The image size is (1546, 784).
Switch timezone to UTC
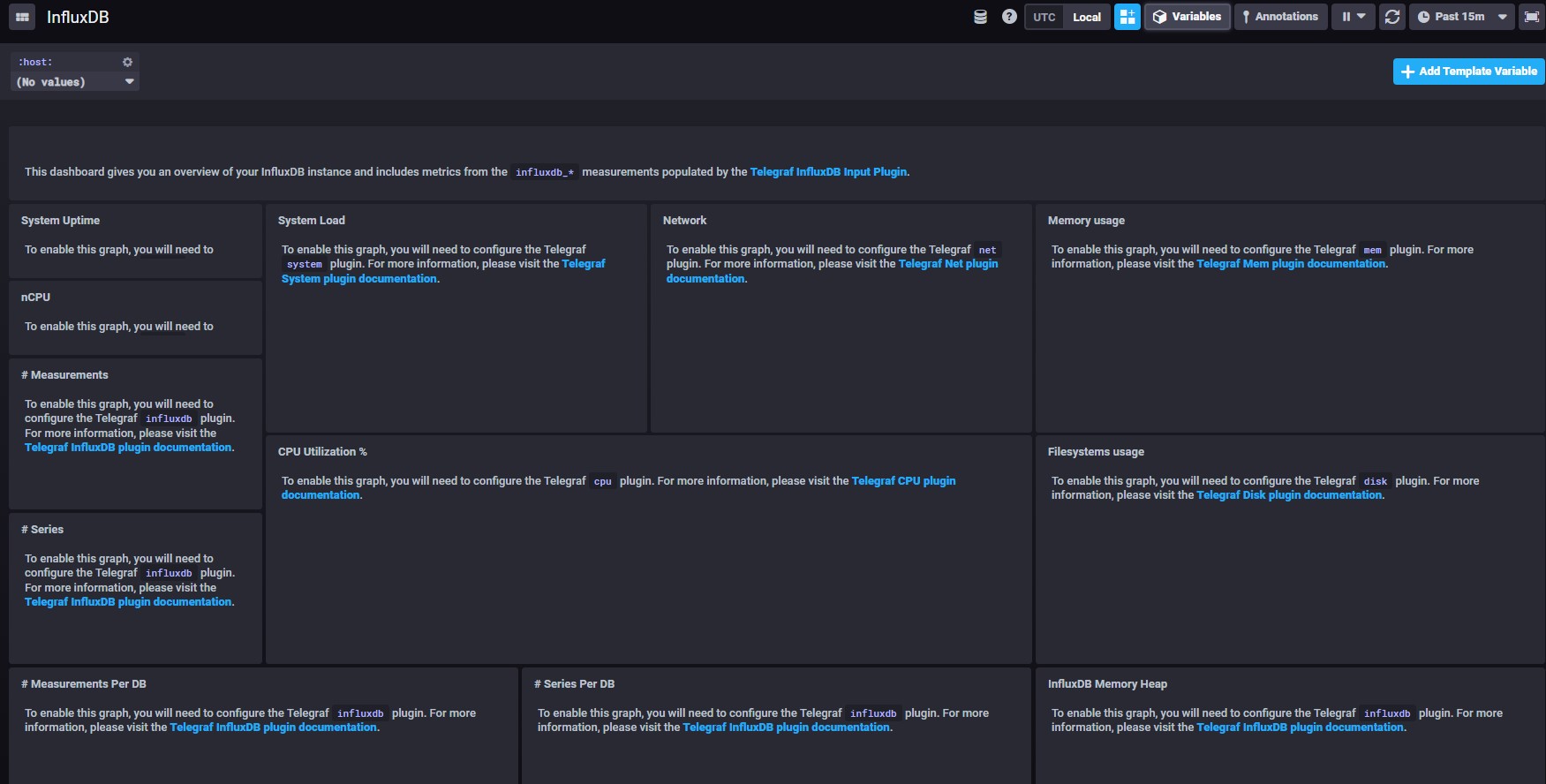1044,17
